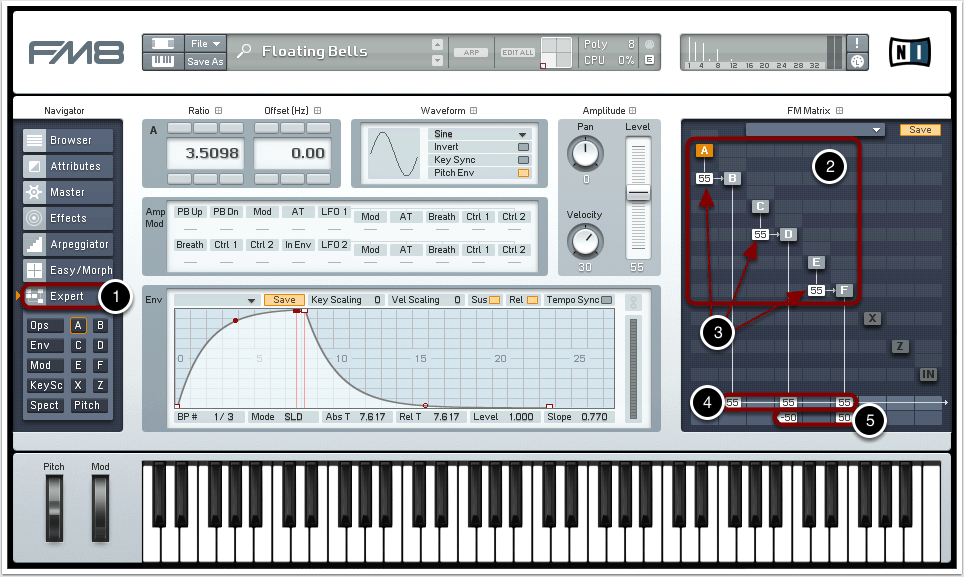Select operator F tab in Navigator
964x577 pixels.
(x=100, y=366)
